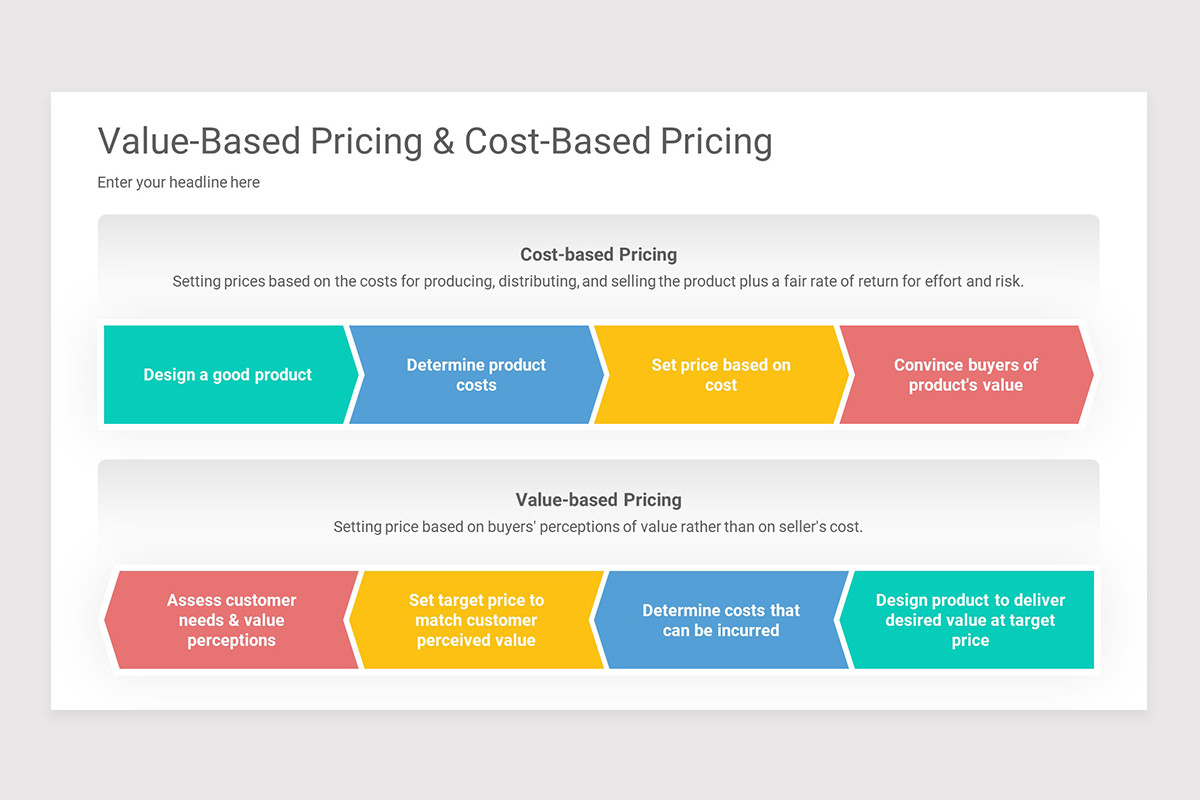Click the 'Determine product costs' blue arrow

coord(476,375)
